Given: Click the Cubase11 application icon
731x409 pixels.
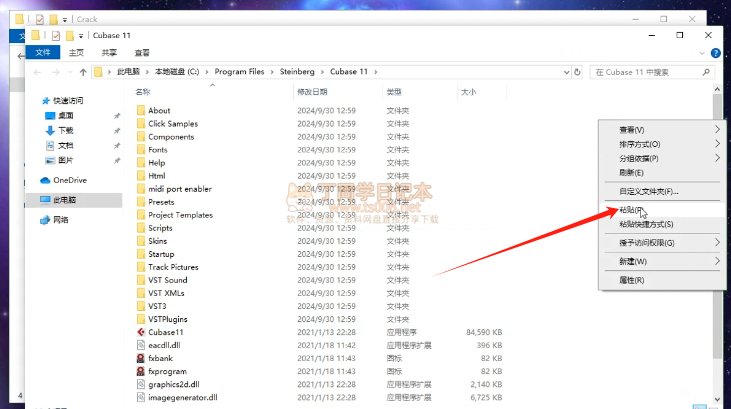Looking at the screenshot, I should point(141,332).
